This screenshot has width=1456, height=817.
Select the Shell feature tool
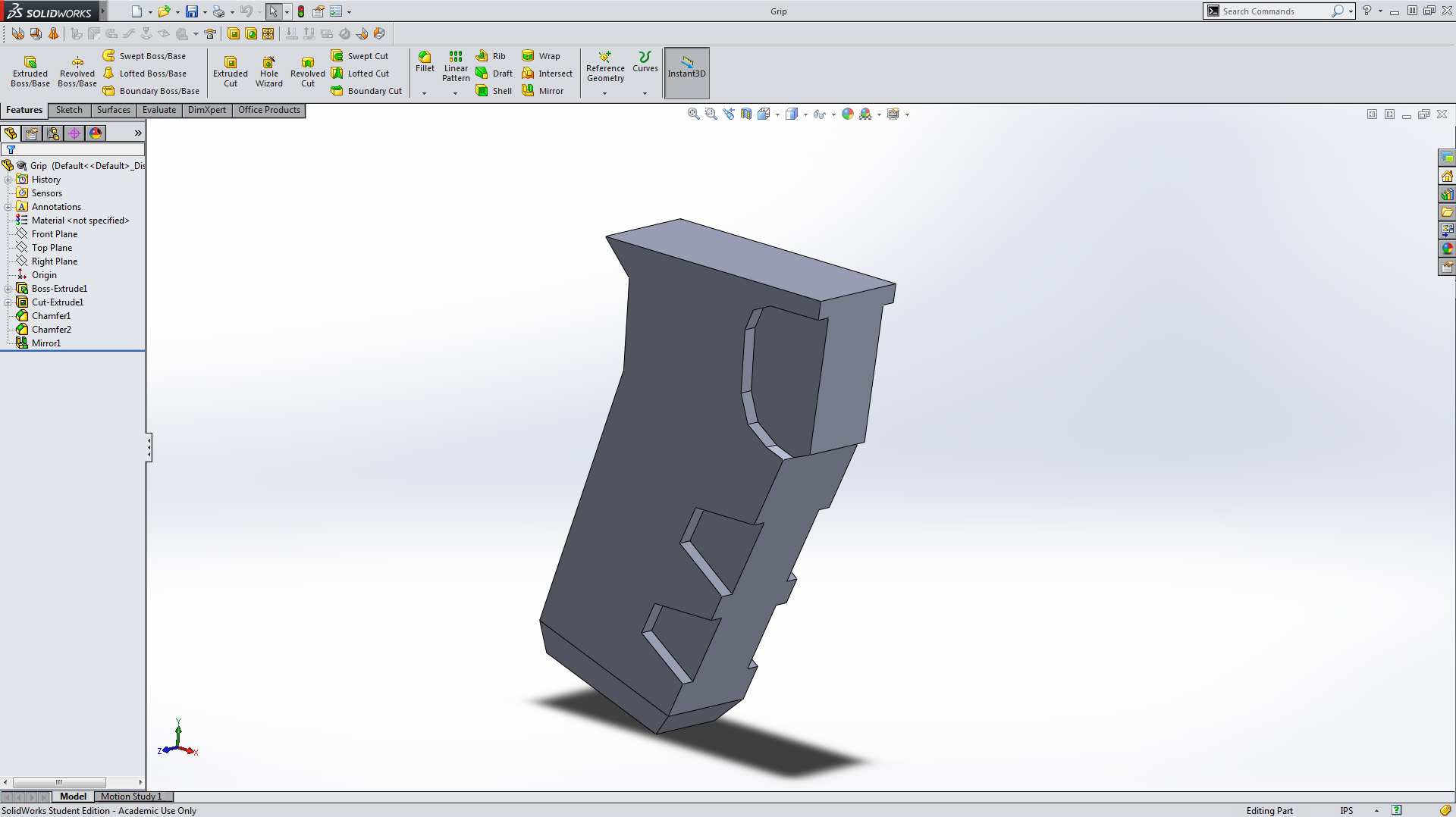482,91
